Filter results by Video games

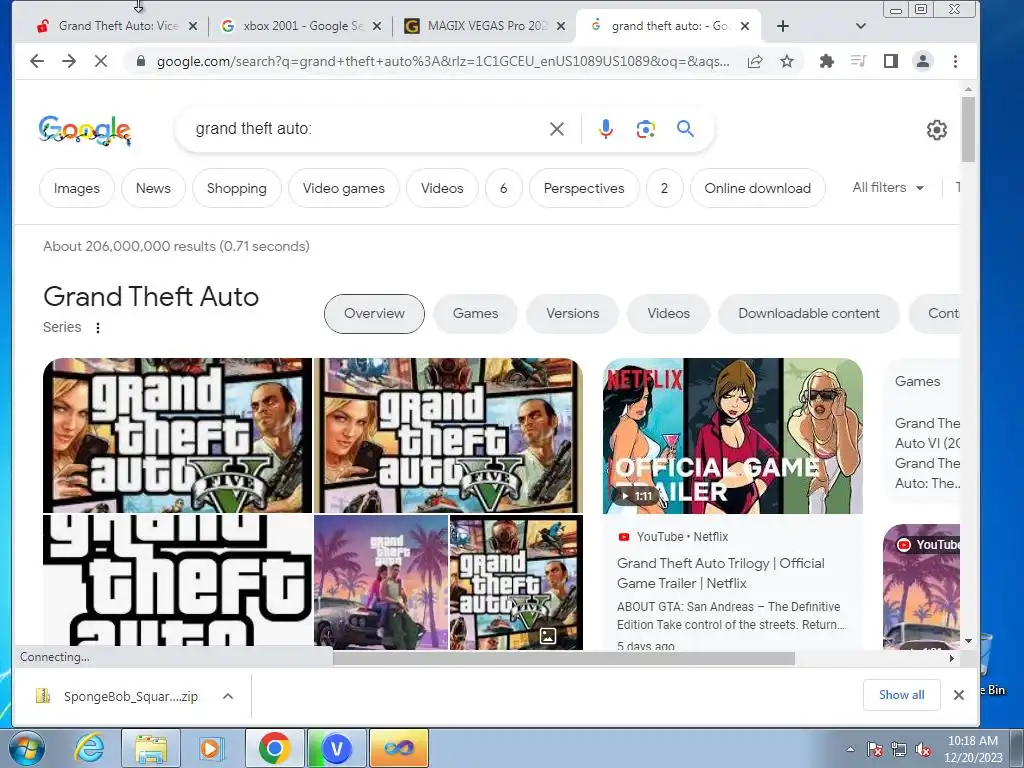click(344, 188)
